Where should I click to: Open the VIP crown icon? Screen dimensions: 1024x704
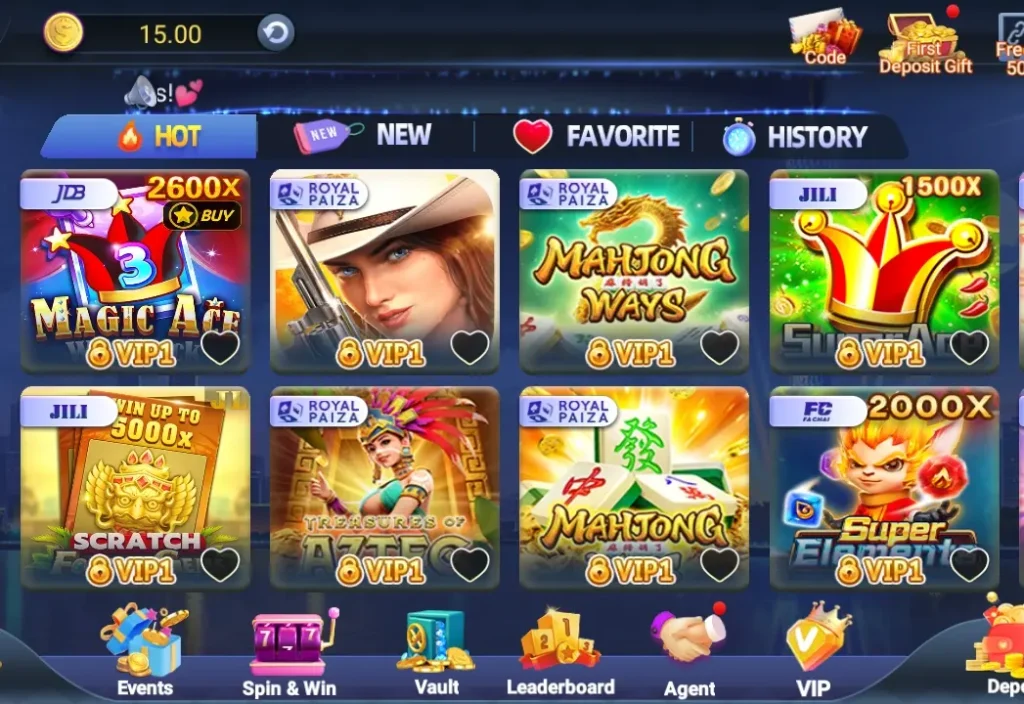pyautogui.click(x=816, y=637)
